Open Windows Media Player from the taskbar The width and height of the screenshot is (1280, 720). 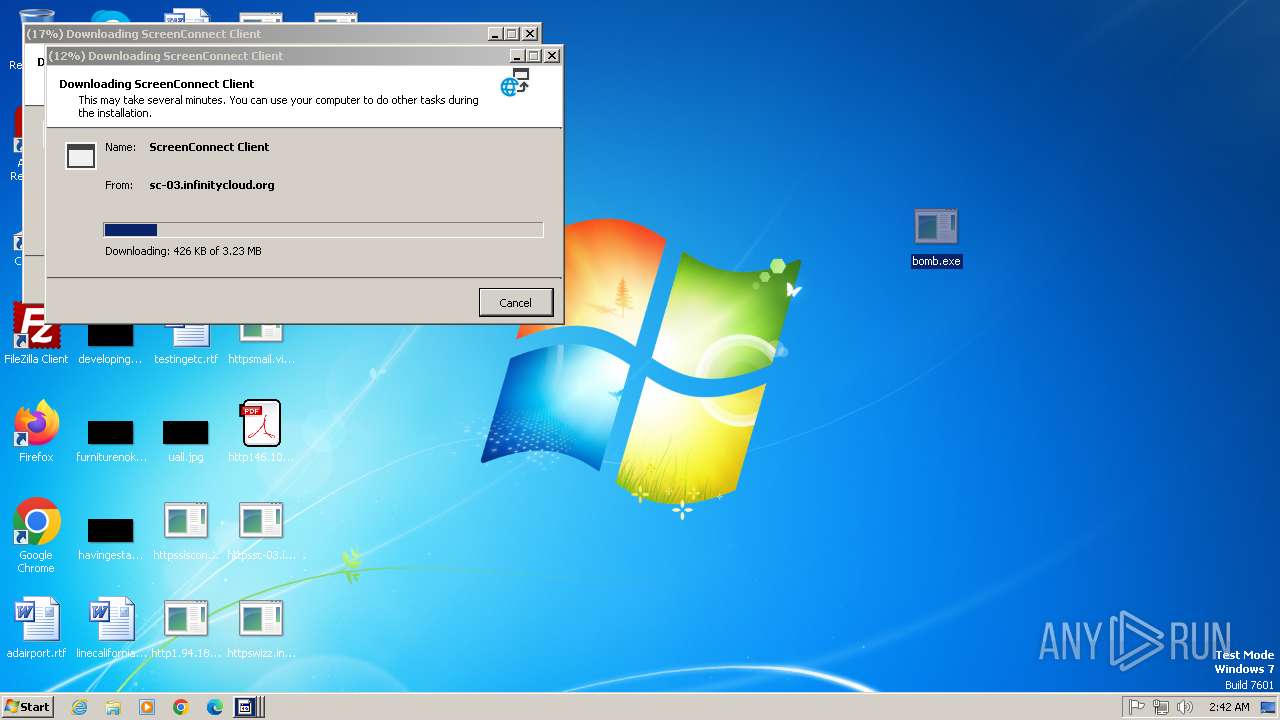[x=147, y=707]
